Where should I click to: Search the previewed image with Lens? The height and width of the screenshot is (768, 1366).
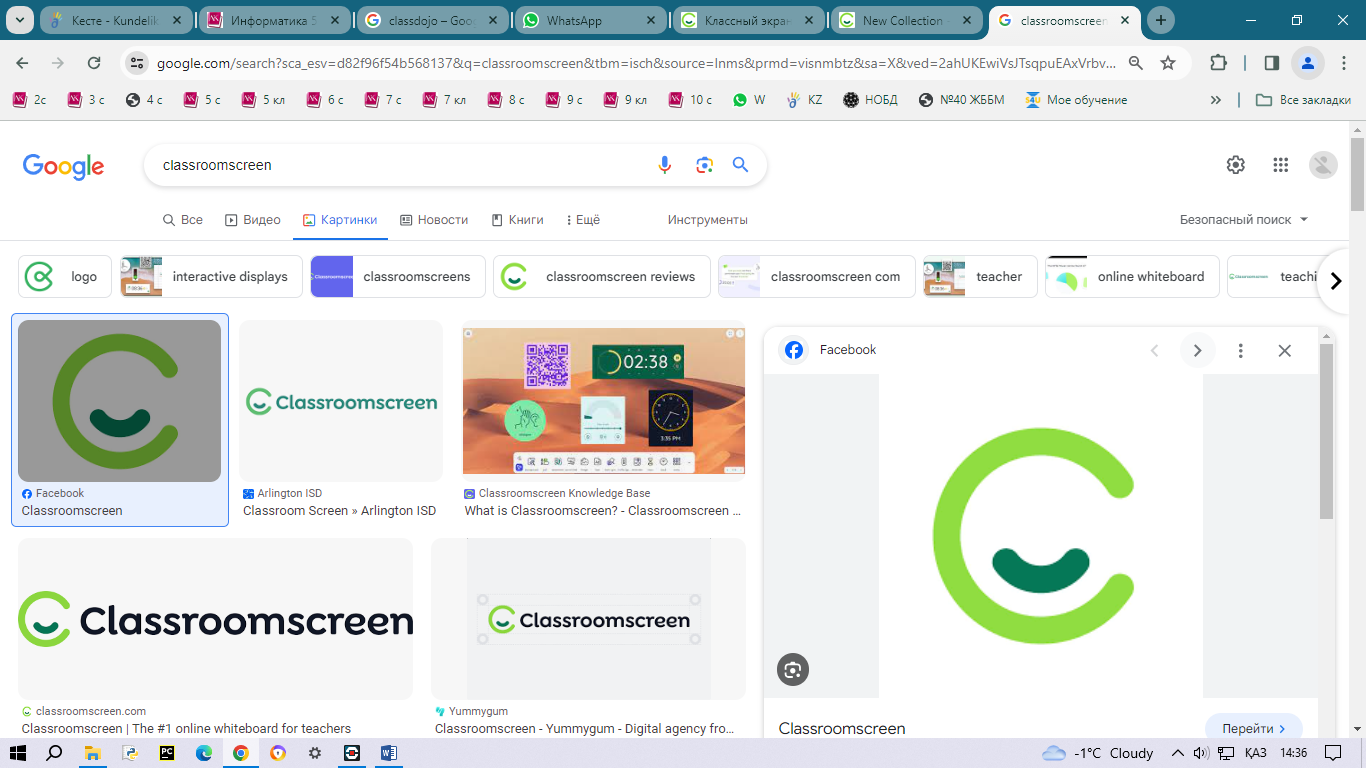(793, 670)
